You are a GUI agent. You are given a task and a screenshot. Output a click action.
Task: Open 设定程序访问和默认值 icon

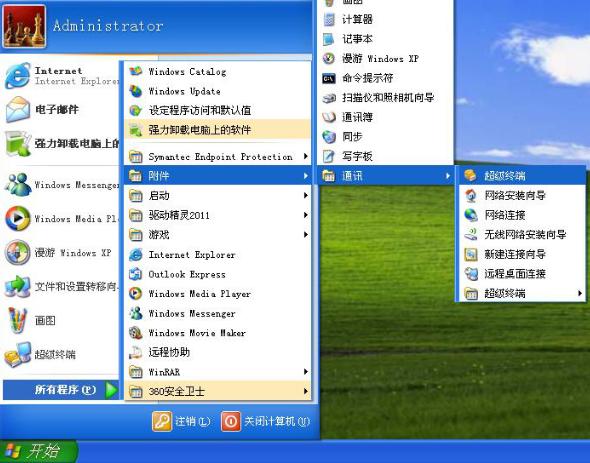tap(135, 110)
